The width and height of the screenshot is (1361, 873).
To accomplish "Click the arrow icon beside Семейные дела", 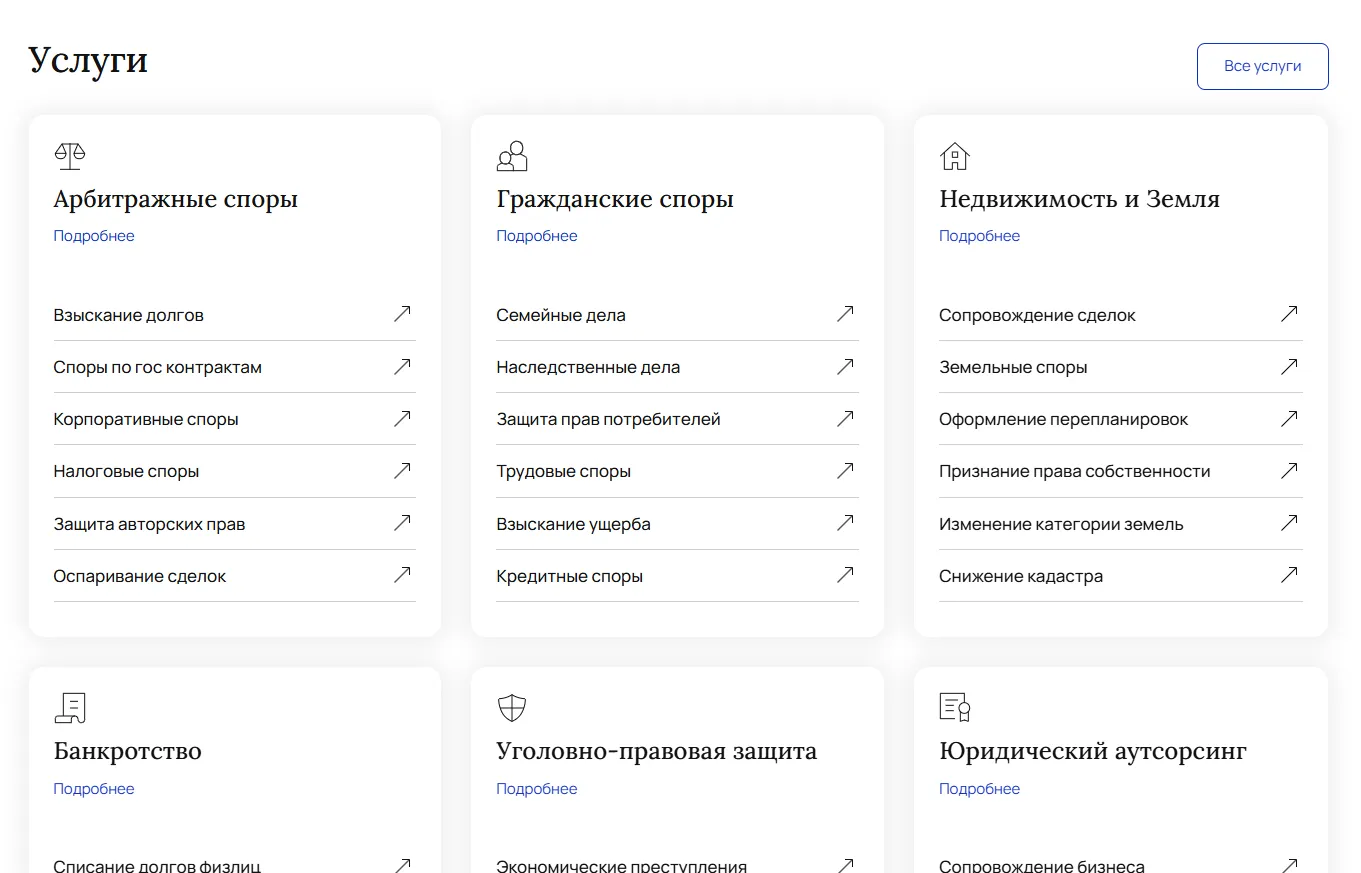I will pos(845,314).
